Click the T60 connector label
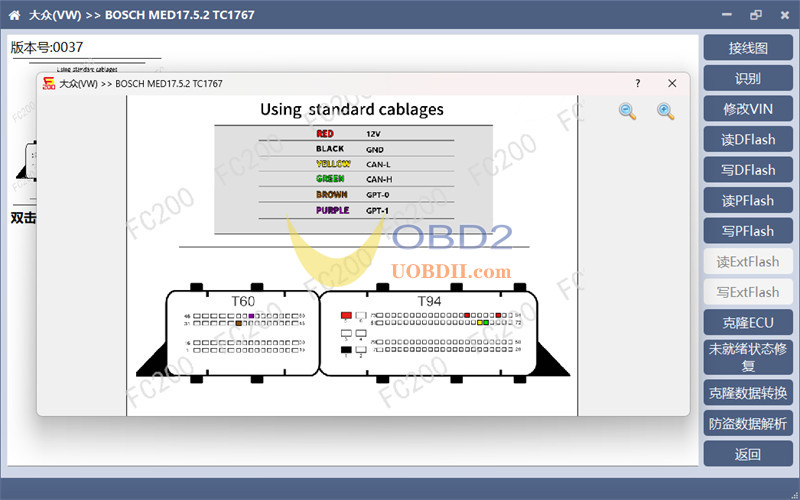The width and height of the screenshot is (800, 500). tap(243, 302)
